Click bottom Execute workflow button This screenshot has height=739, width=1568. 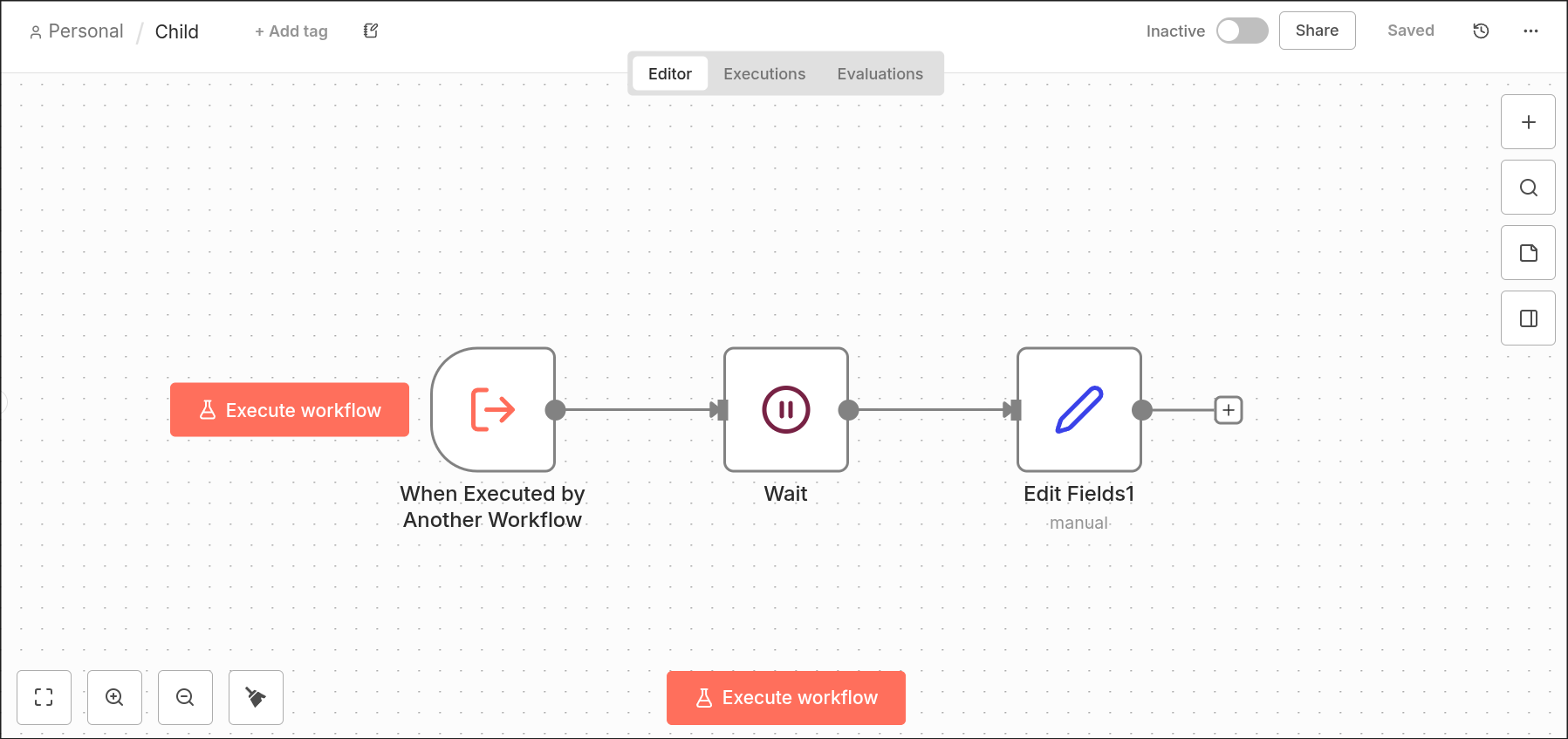pos(785,698)
